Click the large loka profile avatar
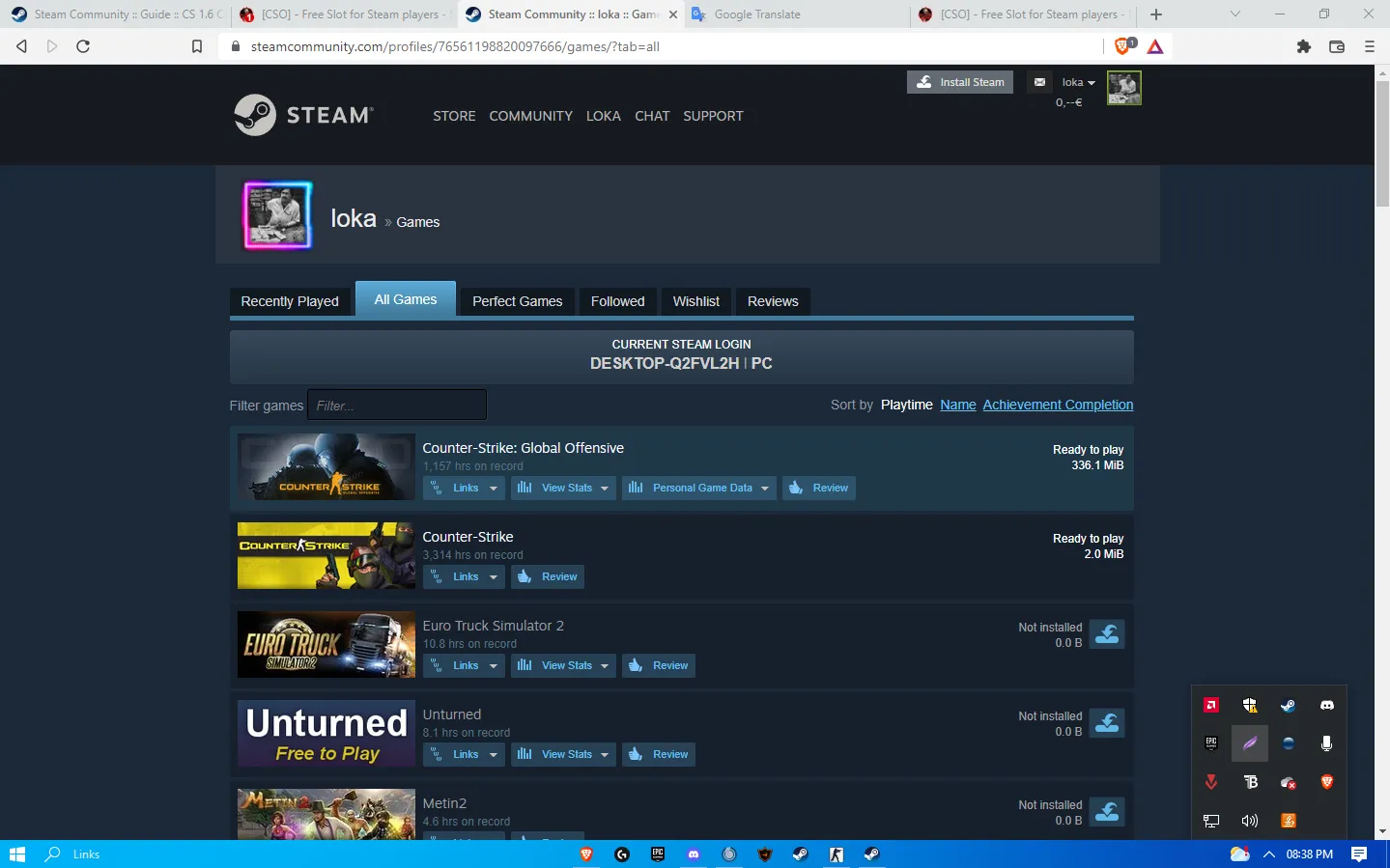Screen dimensions: 1390x868 coord(278,215)
